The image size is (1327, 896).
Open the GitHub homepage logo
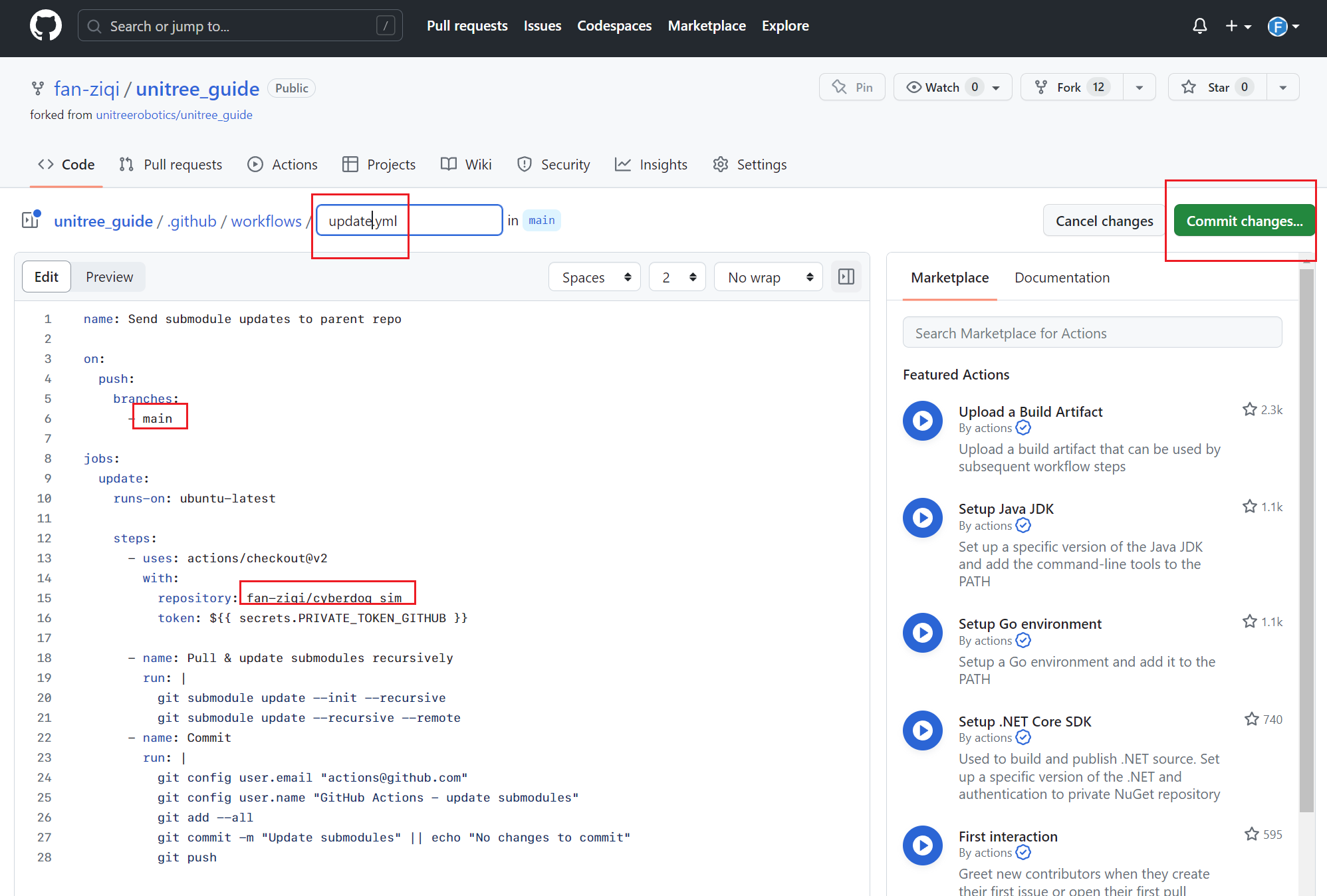point(46,26)
